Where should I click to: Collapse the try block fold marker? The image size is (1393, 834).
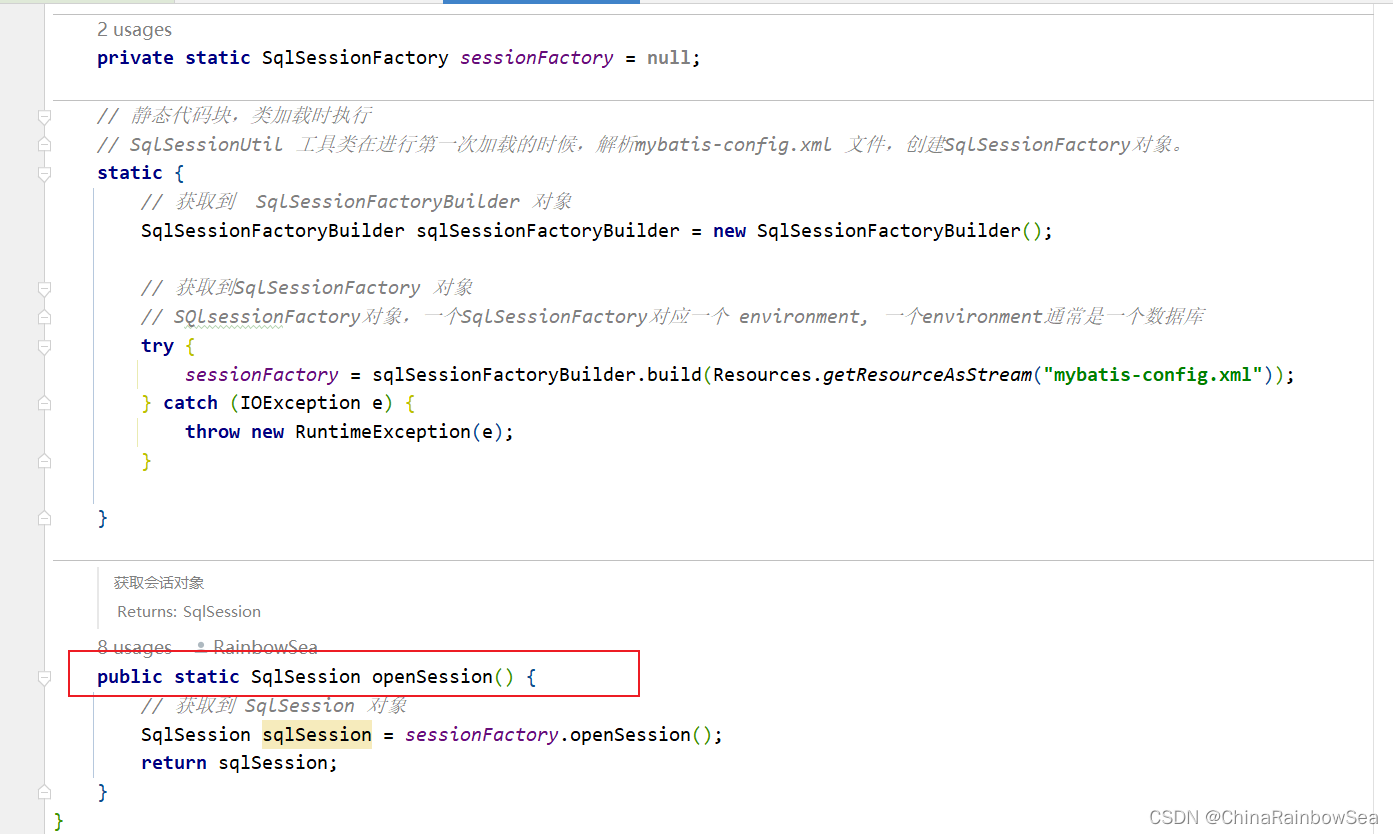pyautogui.click(x=44, y=346)
